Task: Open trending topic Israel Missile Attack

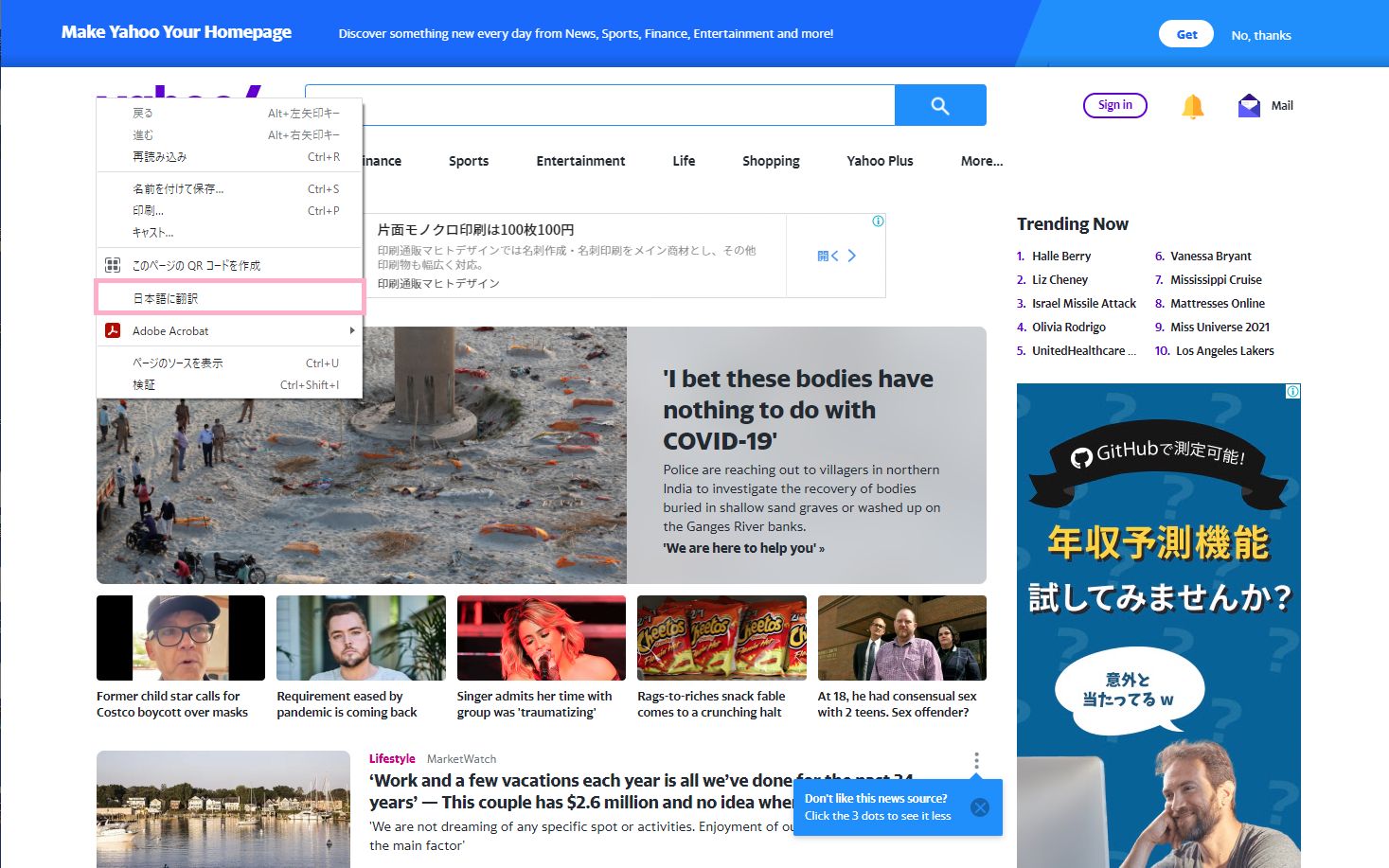Action: tap(1084, 303)
